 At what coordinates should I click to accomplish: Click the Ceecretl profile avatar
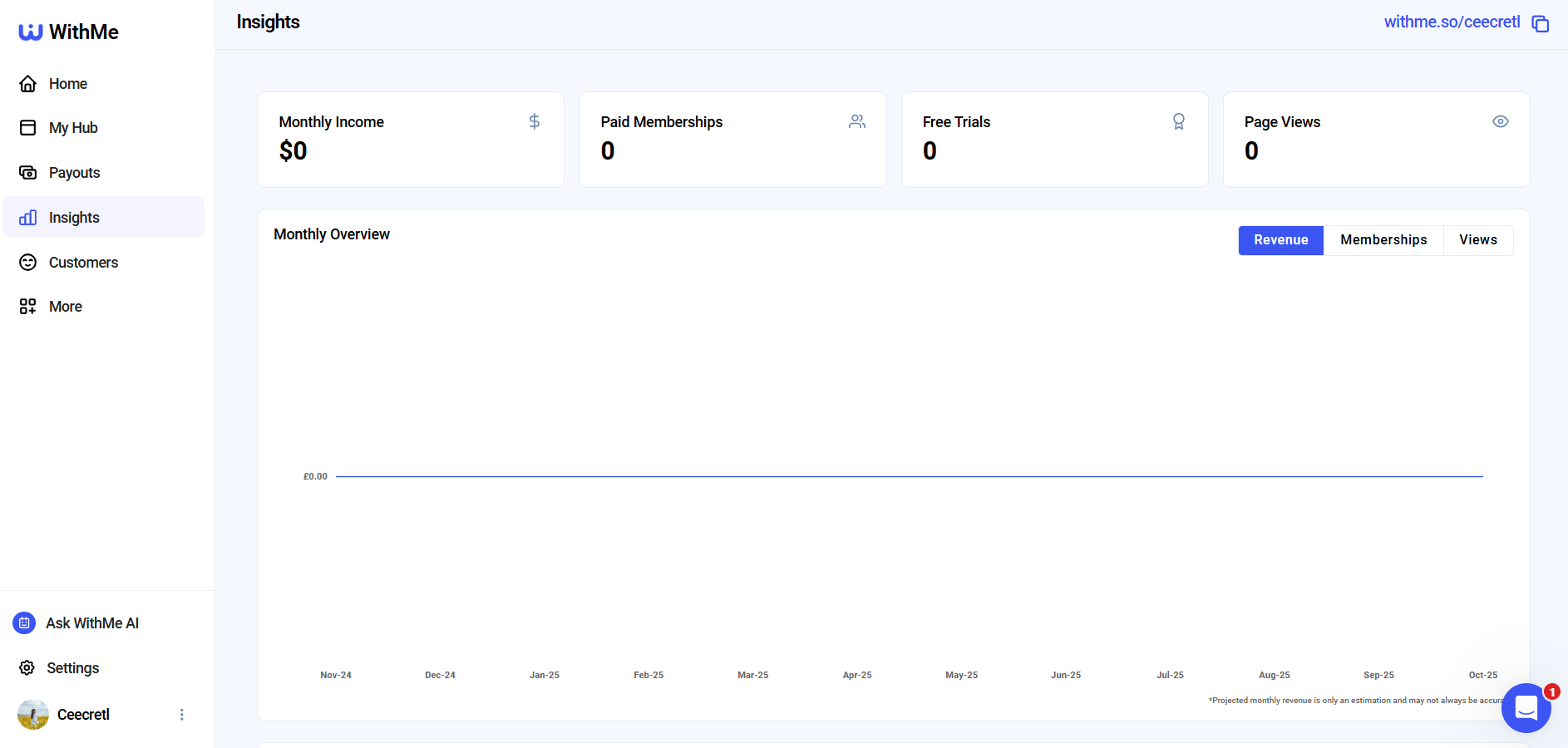tap(32, 714)
